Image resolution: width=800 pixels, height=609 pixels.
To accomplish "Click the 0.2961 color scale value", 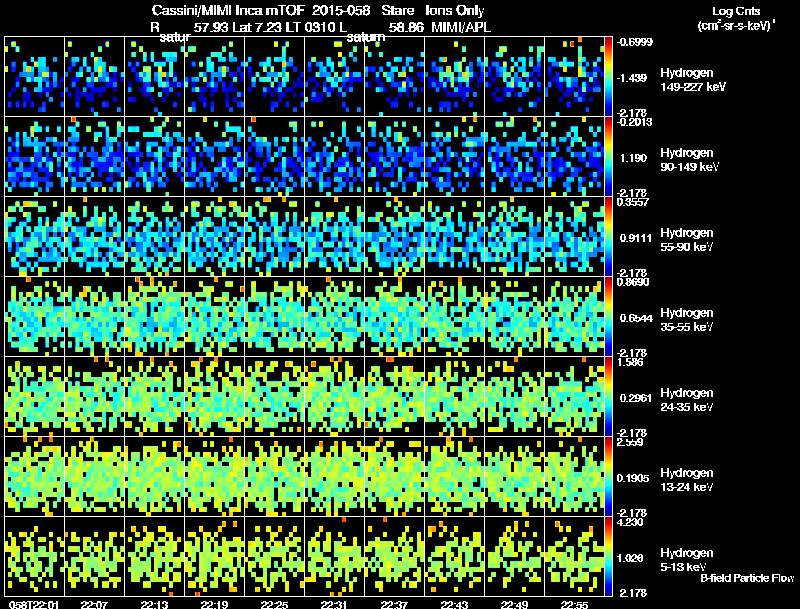I will tap(635, 398).
